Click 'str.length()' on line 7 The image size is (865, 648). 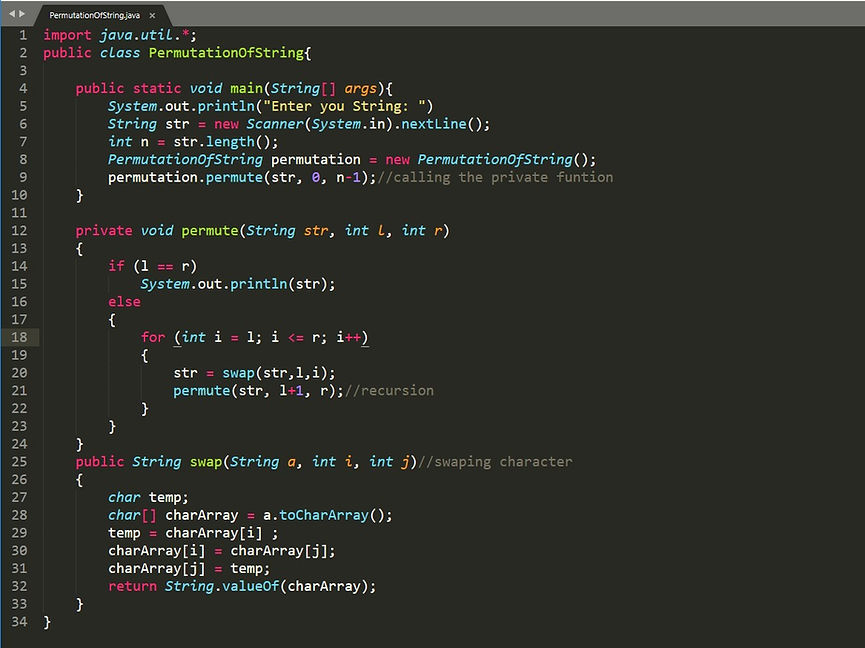pos(222,142)
